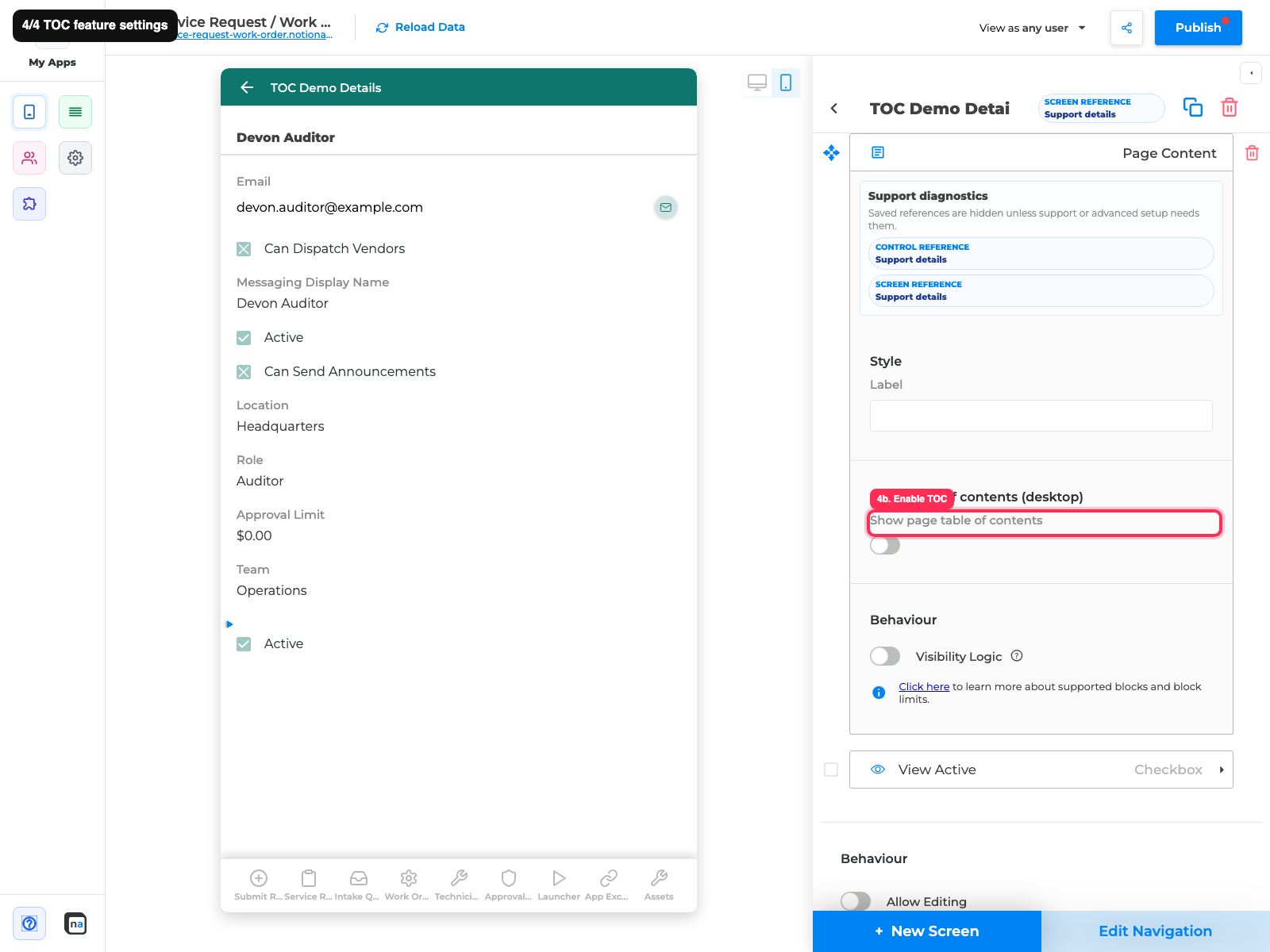
Task: Open Visibility Logic help tooltip icon
Action: coord(1017,656)
